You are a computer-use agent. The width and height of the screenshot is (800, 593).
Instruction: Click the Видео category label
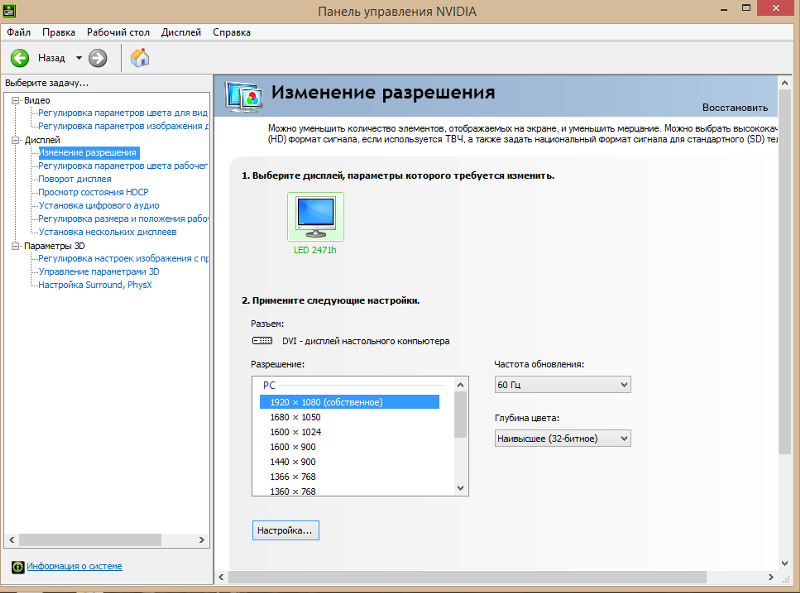[x=37, y=101]
